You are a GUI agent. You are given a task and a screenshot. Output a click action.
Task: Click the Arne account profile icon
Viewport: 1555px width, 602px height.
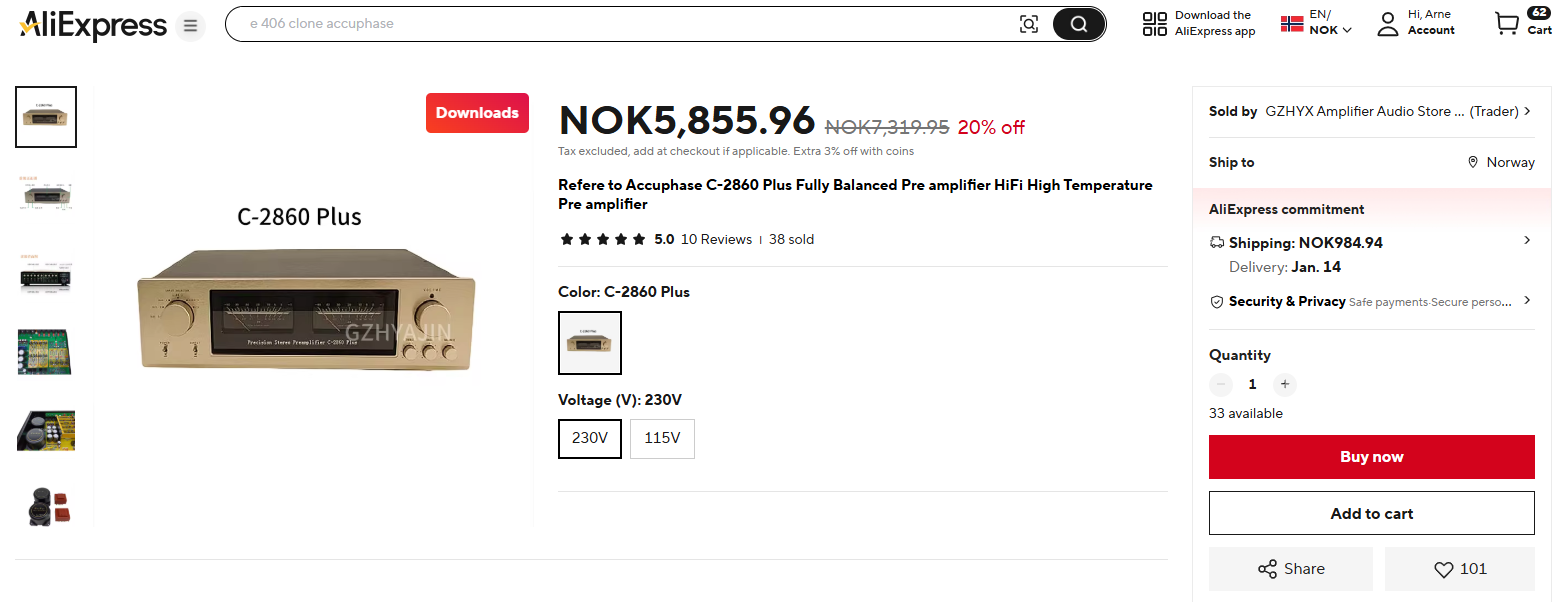[1387, 24]
